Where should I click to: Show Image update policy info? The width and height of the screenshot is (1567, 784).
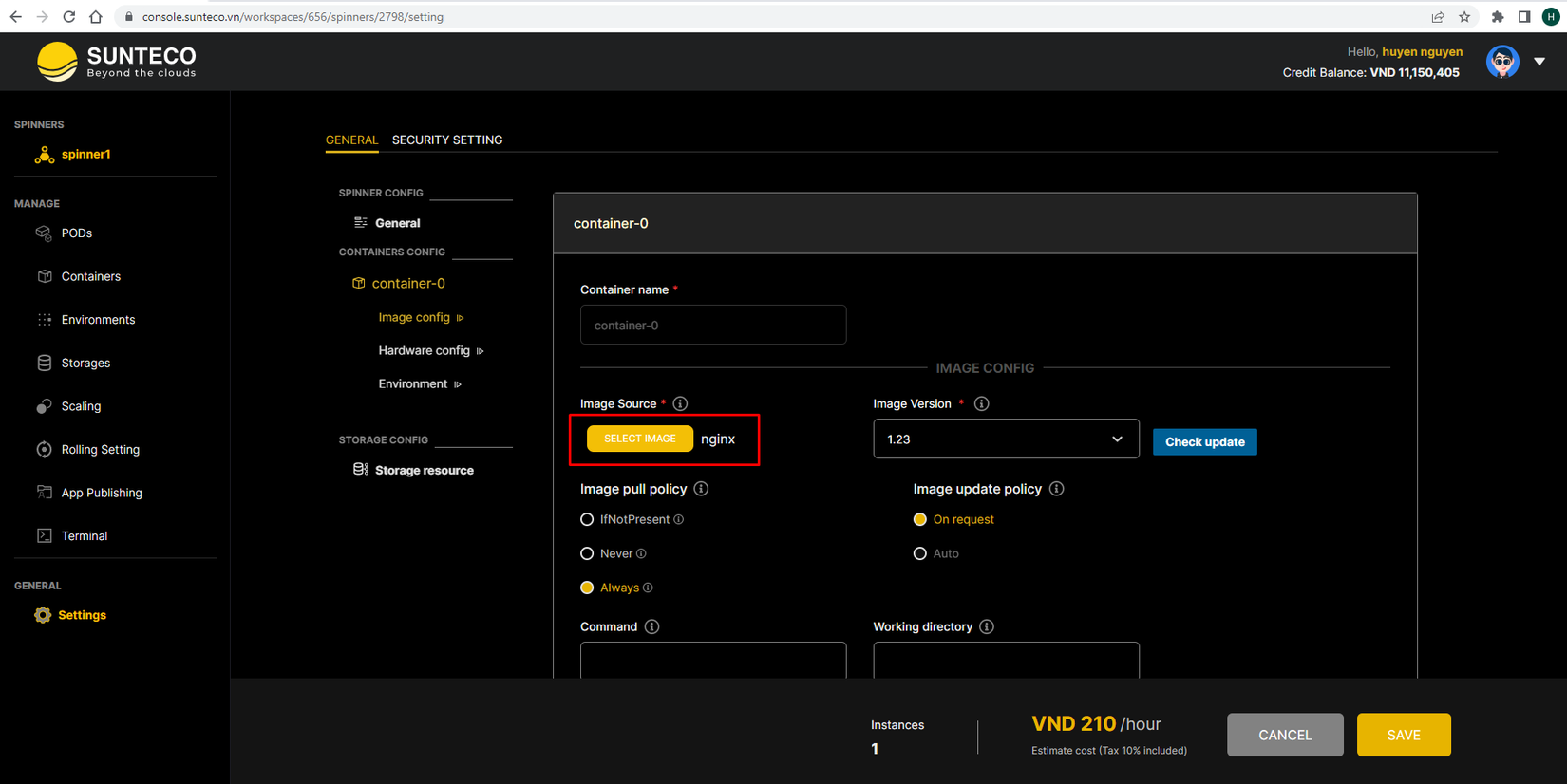(1056, 489)
